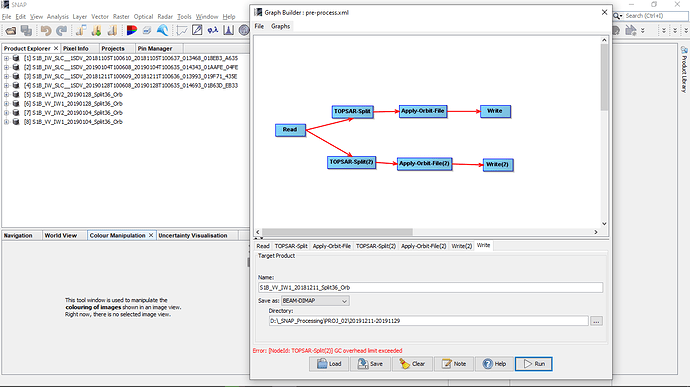Viewport: 690px width, 387px height.
Task: Open the search options dropdown arrow
Action: coord(621,16)
